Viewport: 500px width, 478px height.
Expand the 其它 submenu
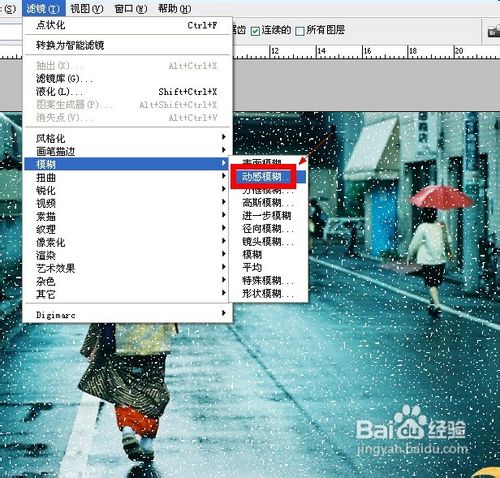(127, 294)
